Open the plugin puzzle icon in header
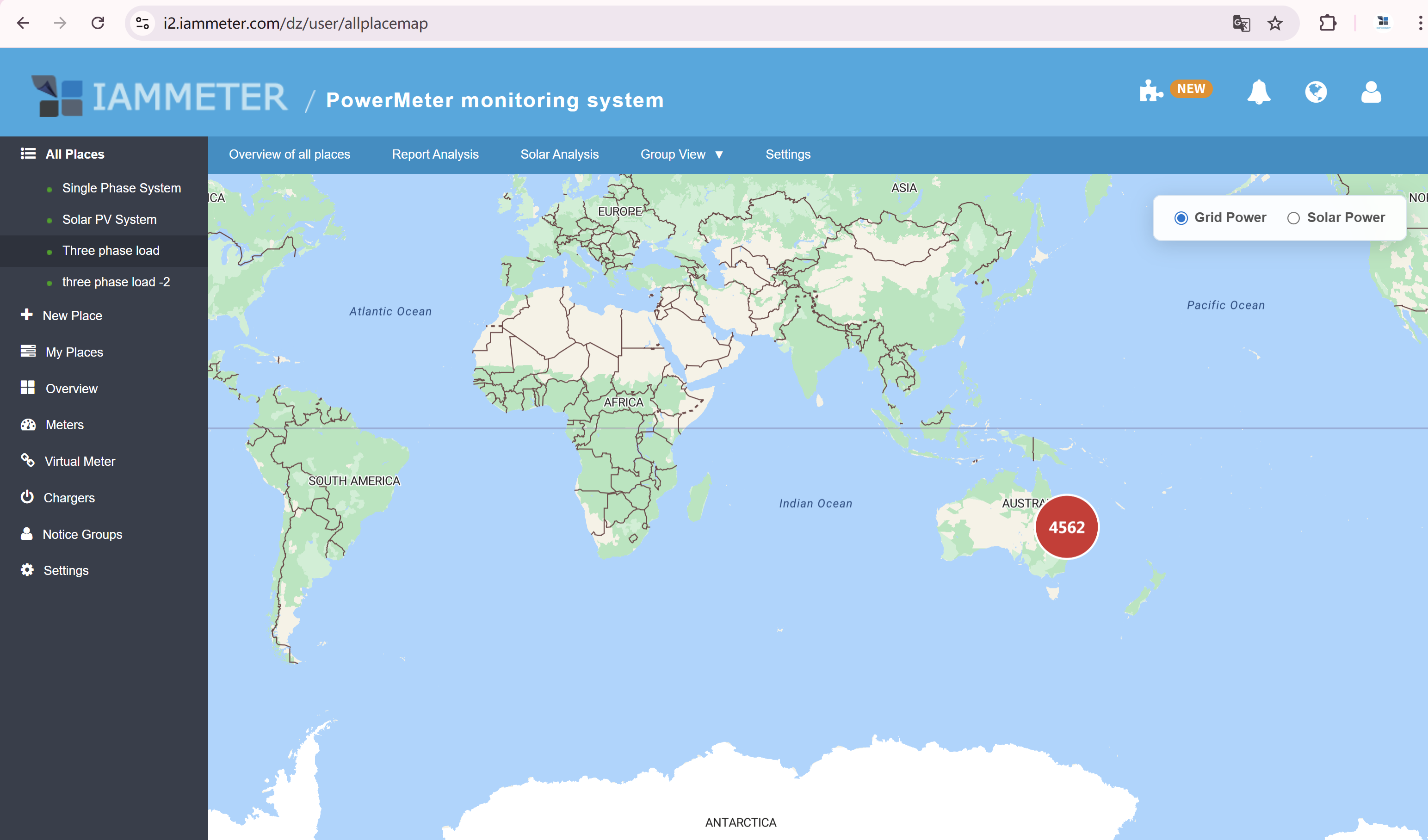Image resolution: width=1428 pixels, height=840 pixels. tap(1151, 91)
